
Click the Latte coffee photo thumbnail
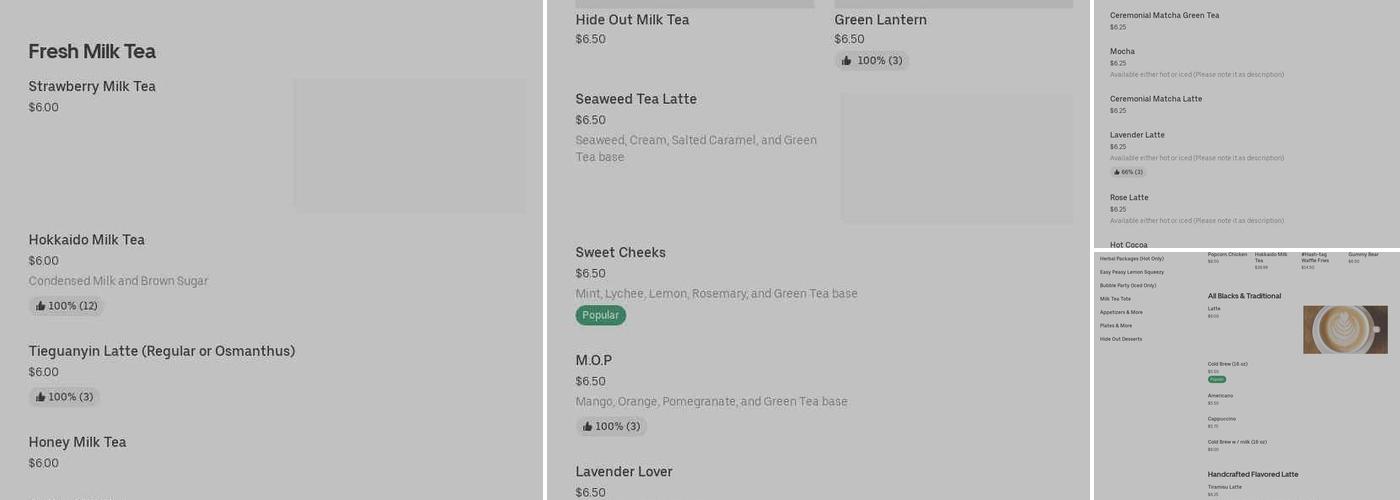pyautogui.click(x=1345, y=329)
